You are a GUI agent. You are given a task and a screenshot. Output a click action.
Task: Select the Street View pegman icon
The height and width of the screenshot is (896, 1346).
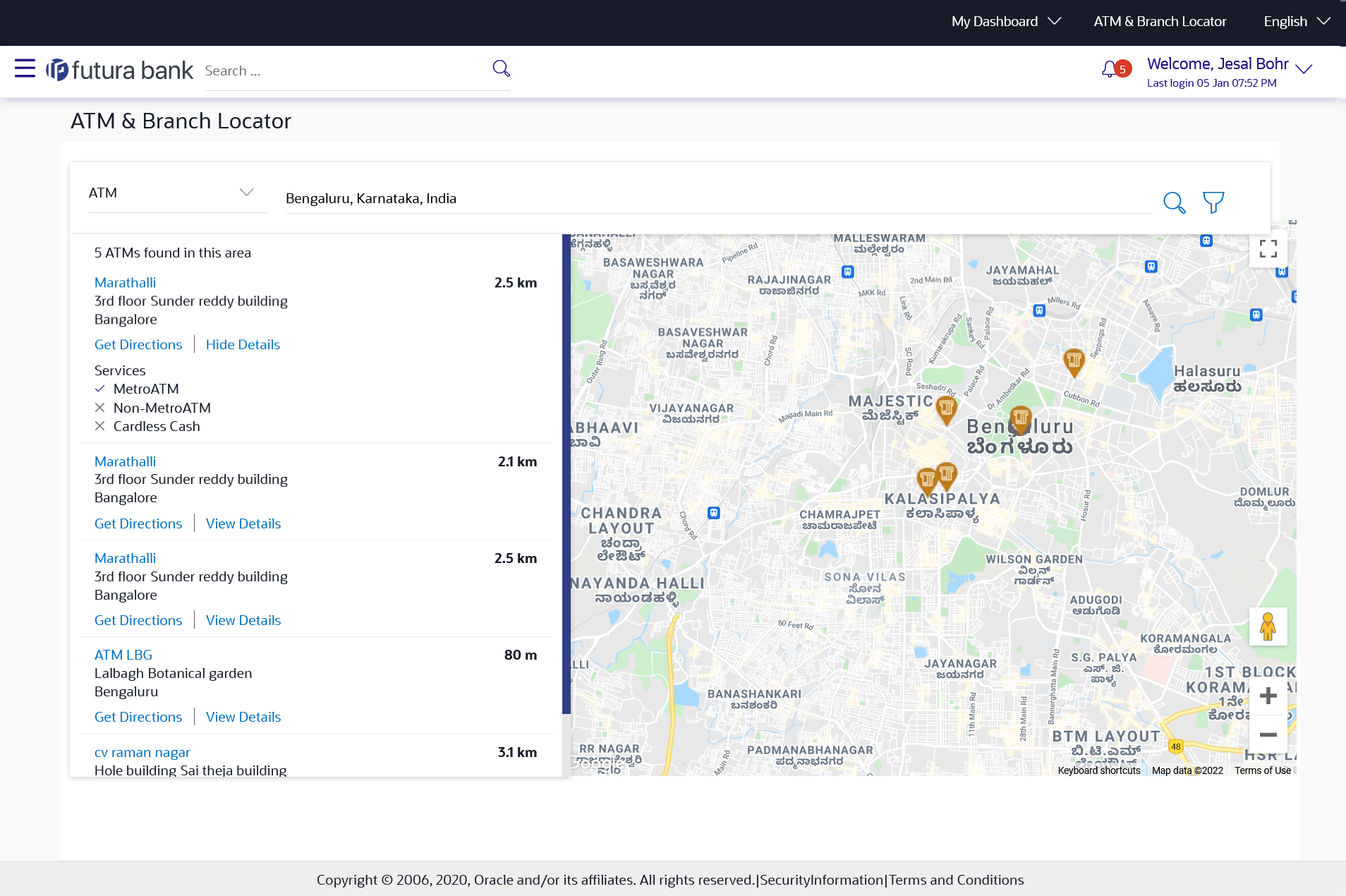[1268, 626]
